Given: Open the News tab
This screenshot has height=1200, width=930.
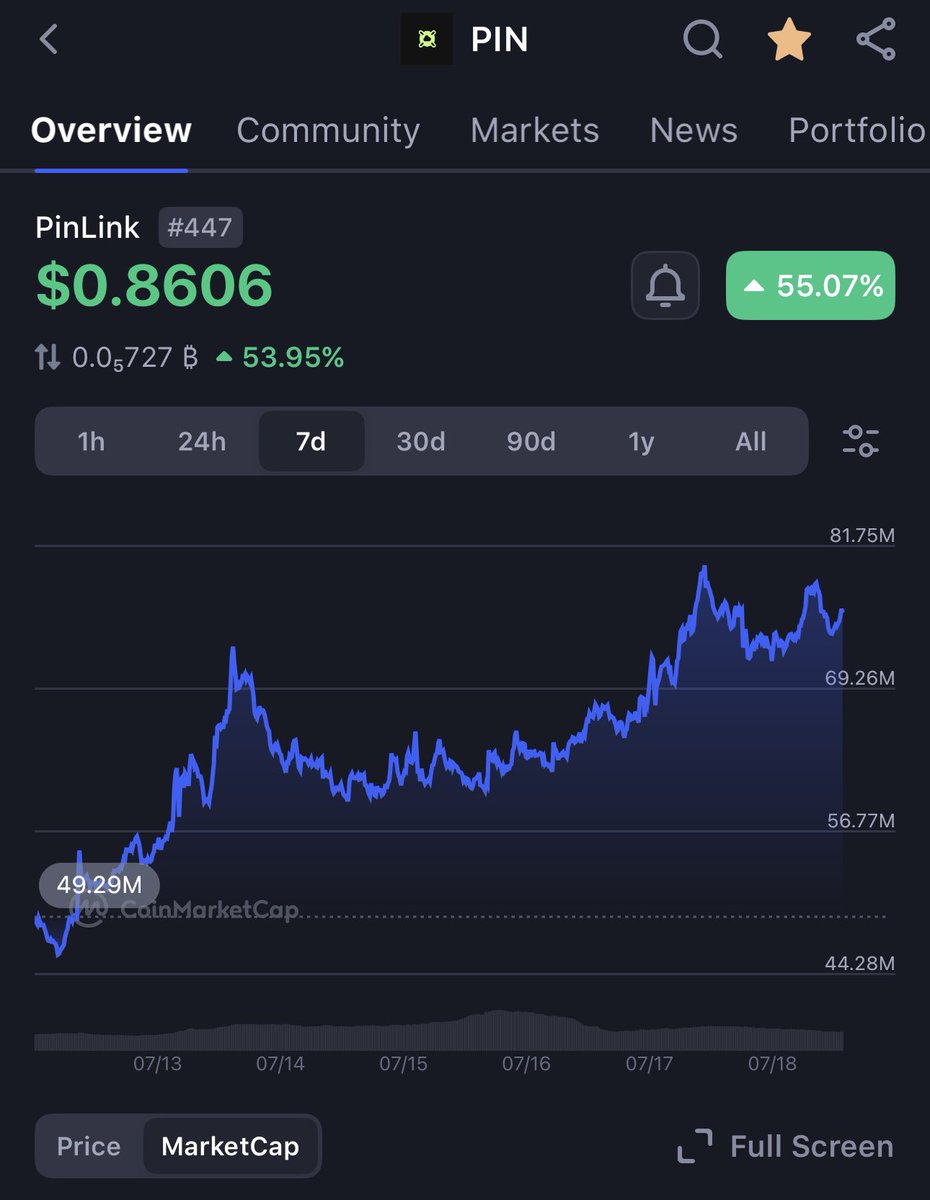Looking at the screenshot, I should pos(694,130).
